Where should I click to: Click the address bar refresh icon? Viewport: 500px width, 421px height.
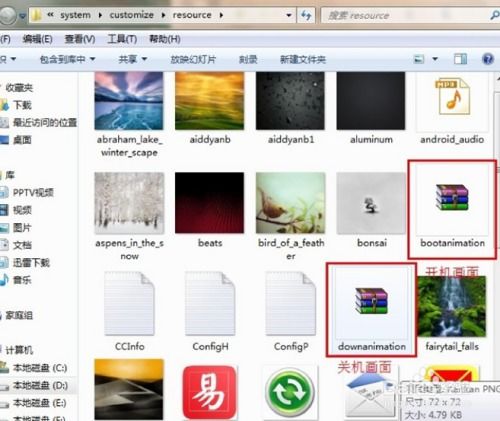click(306, 15)
